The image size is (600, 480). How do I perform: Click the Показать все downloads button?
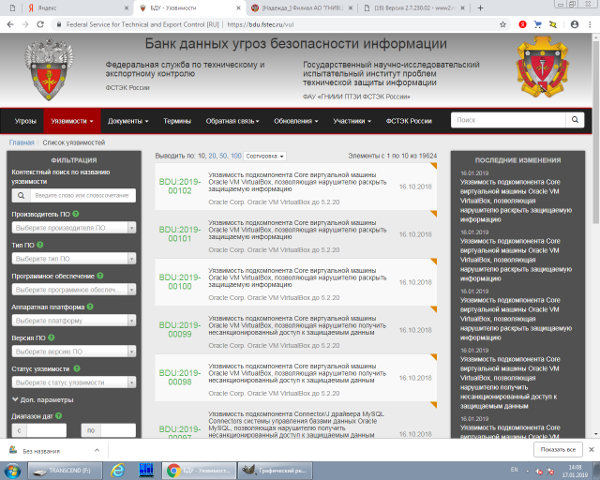point(558,449)
